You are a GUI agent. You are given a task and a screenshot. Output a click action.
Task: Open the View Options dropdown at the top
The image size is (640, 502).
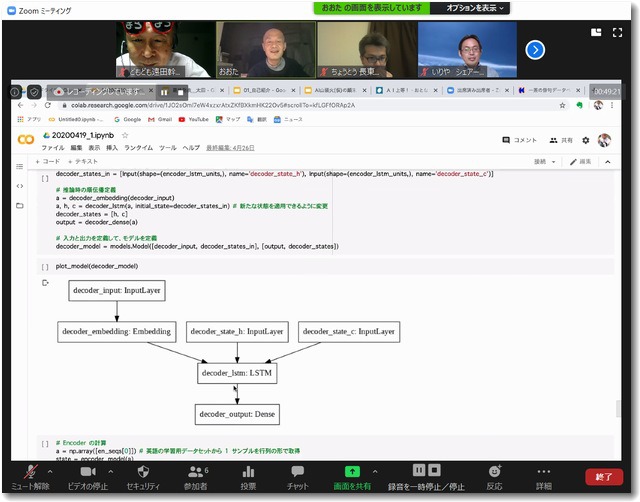click(470, 8)
